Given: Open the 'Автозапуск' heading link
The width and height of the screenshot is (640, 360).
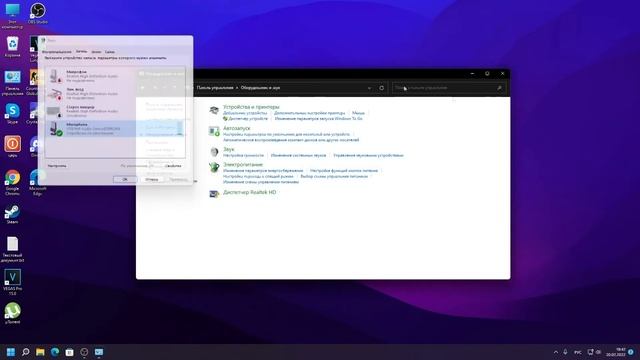Looking at the screenshot, I should point(237,128).
